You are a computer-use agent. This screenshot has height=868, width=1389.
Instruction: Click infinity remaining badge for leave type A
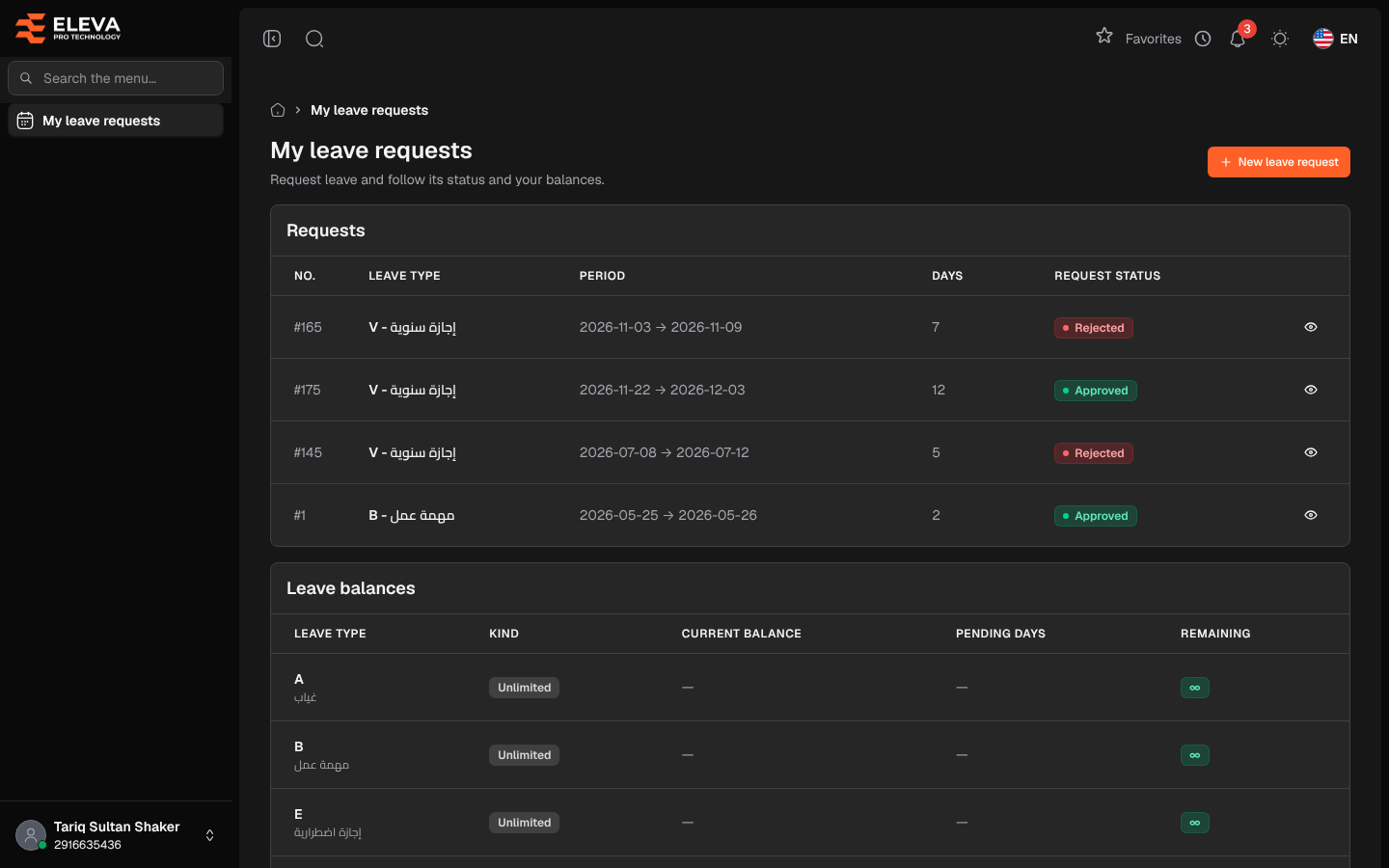coord(1195,688)
